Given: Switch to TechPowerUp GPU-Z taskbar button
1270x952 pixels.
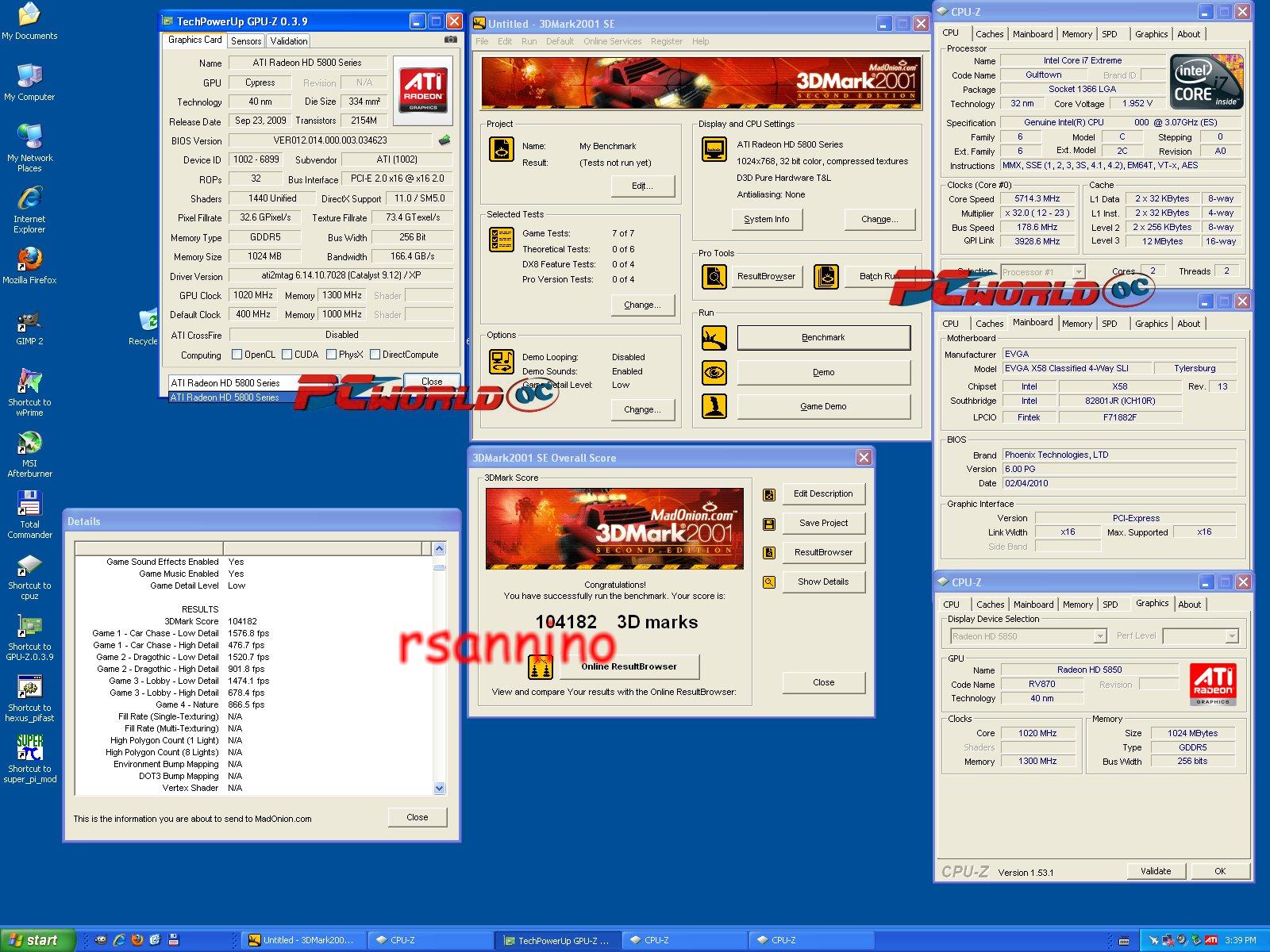Looking at the screenshot, I should coord(559,940).
